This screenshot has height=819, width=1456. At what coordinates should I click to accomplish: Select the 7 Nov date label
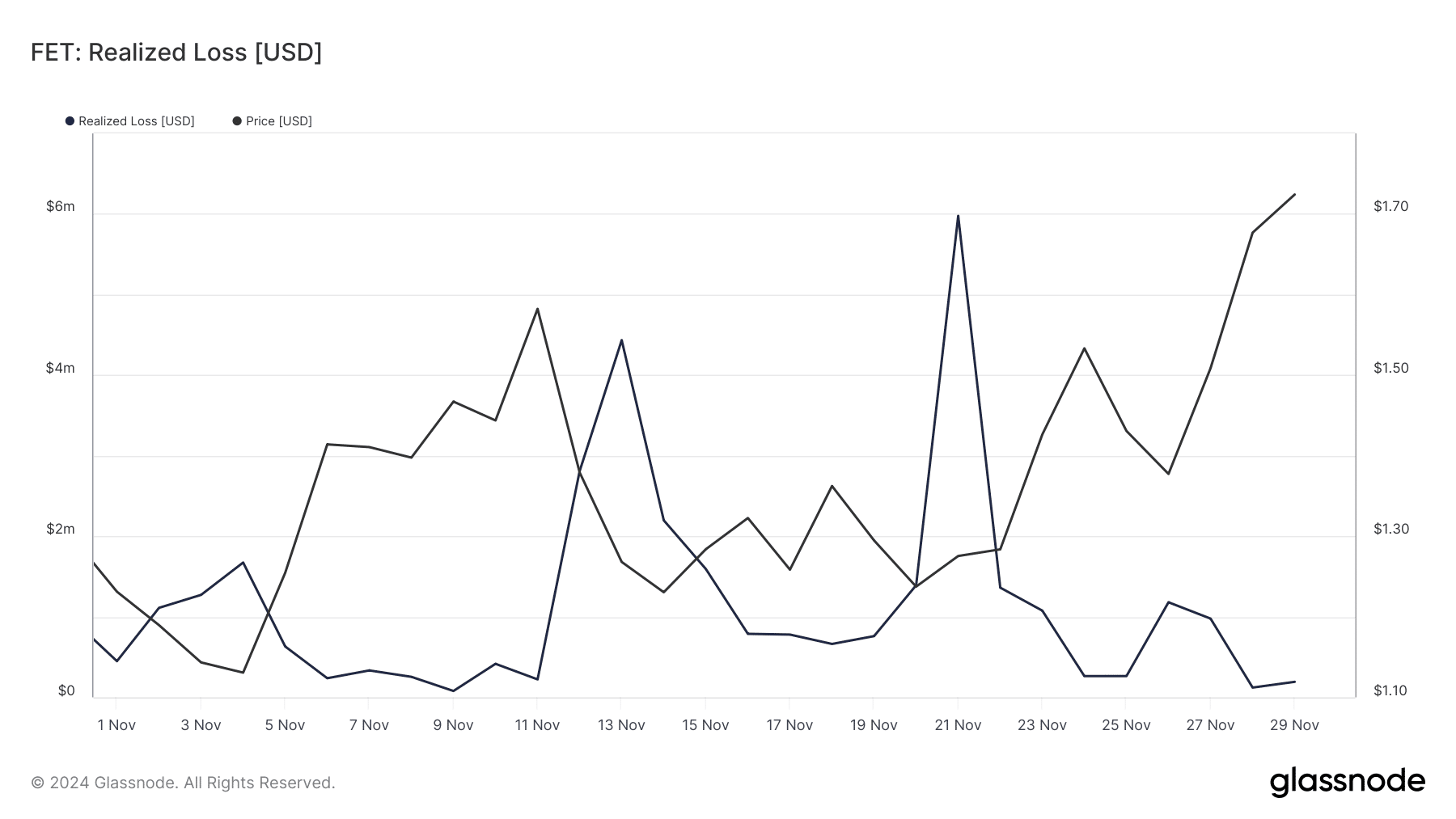(x=369, y=725)
